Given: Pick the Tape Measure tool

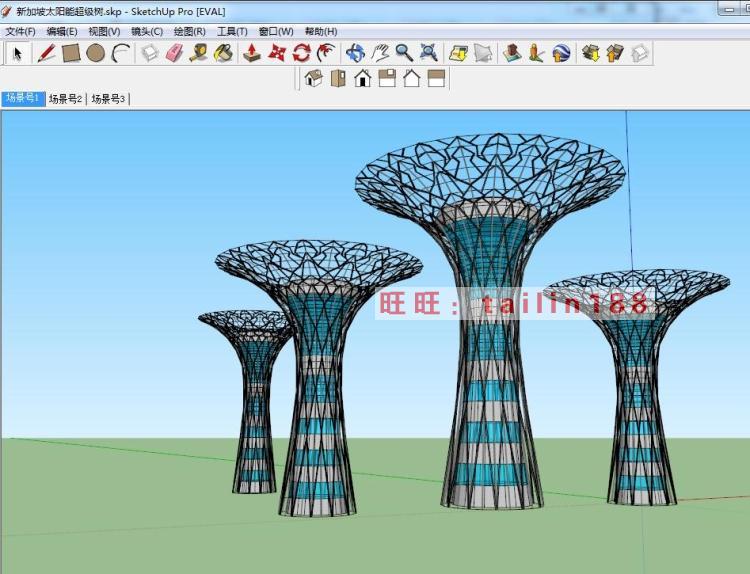Looking at the screenshot, I should click(x=199, y=53).
